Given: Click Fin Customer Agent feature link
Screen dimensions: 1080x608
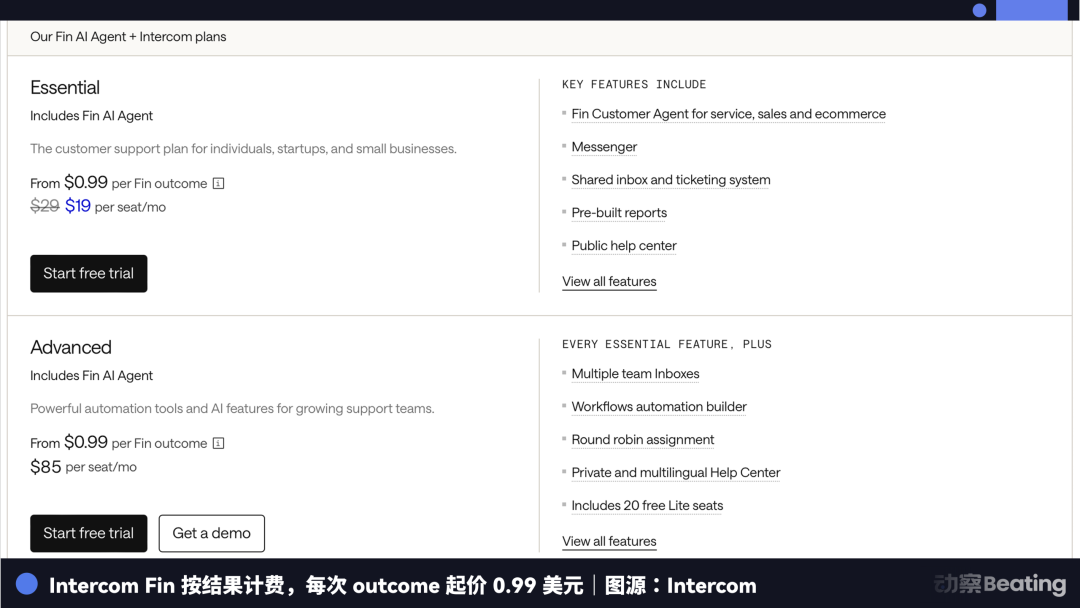Looking at the screenshot, I should tap(728, 114).
